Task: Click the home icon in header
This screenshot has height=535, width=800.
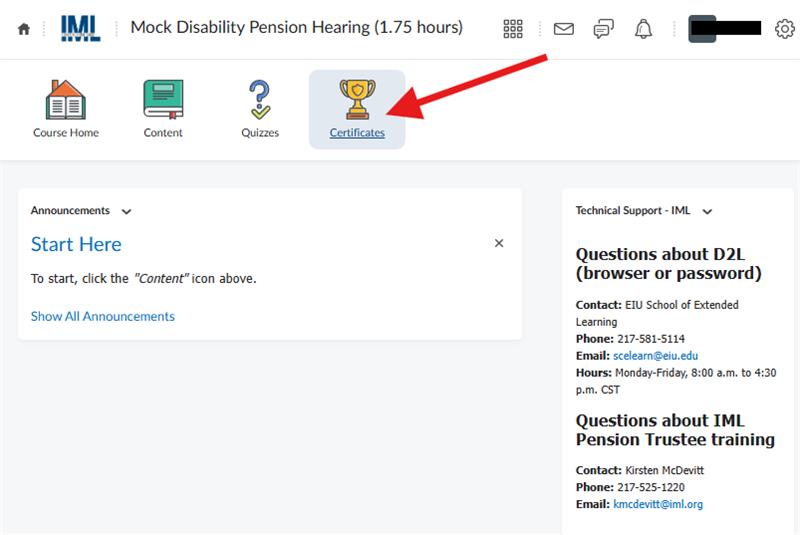Action: click(x=24, y=29)
